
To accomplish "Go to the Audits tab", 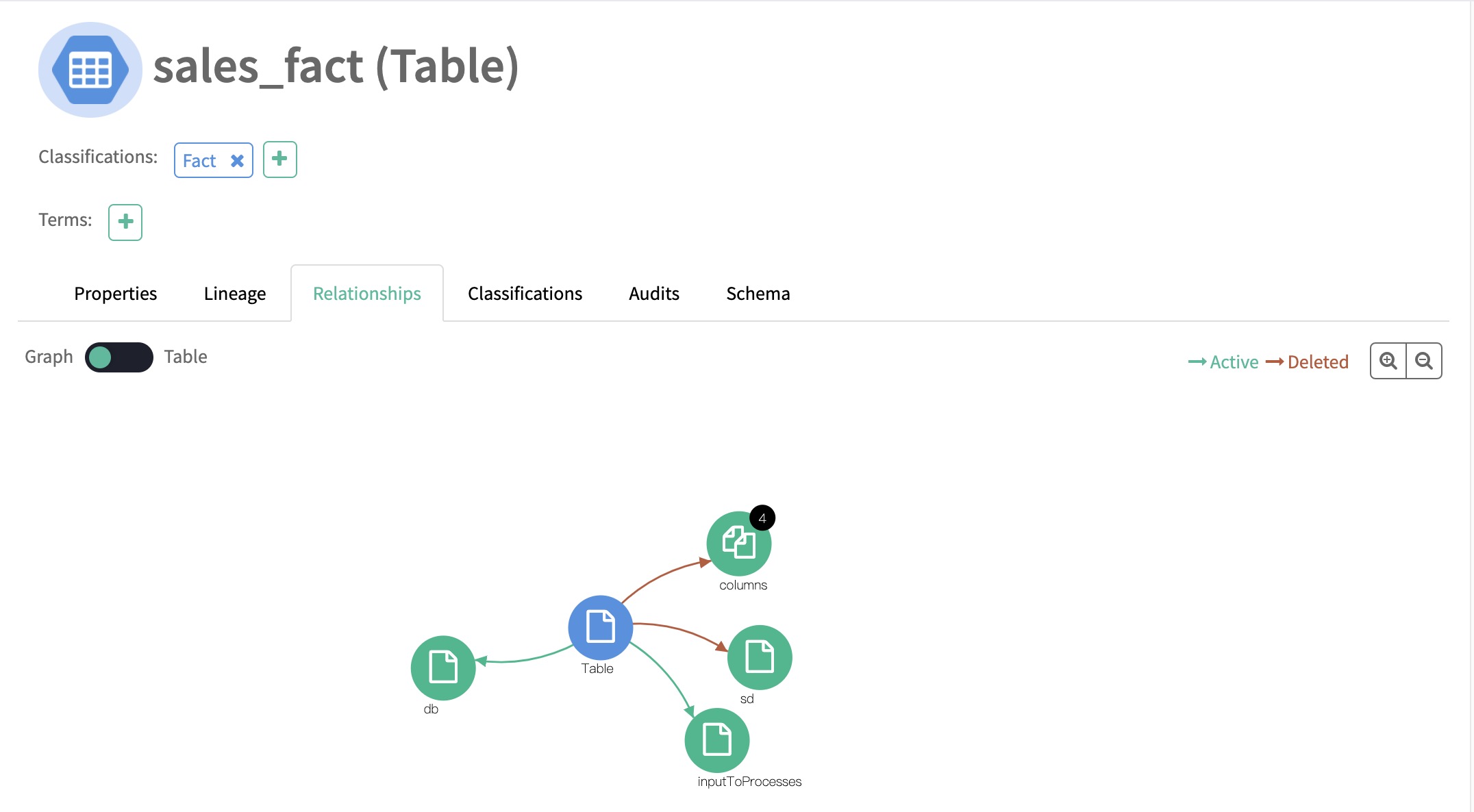I will (x=654, y=294).
